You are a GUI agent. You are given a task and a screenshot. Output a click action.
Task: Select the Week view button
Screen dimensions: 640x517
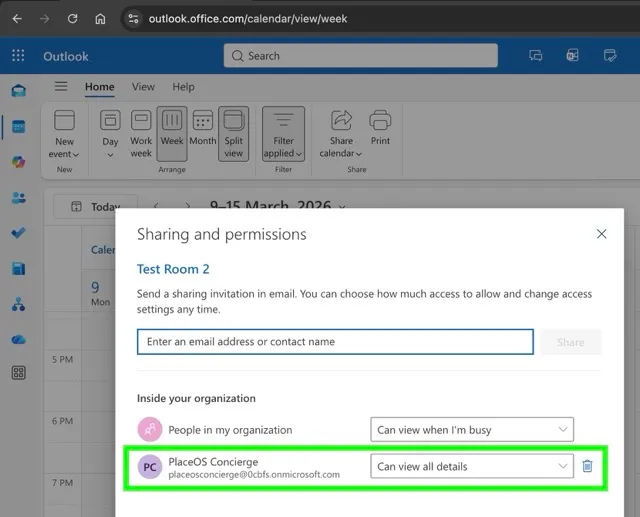(x=172, y=134)
